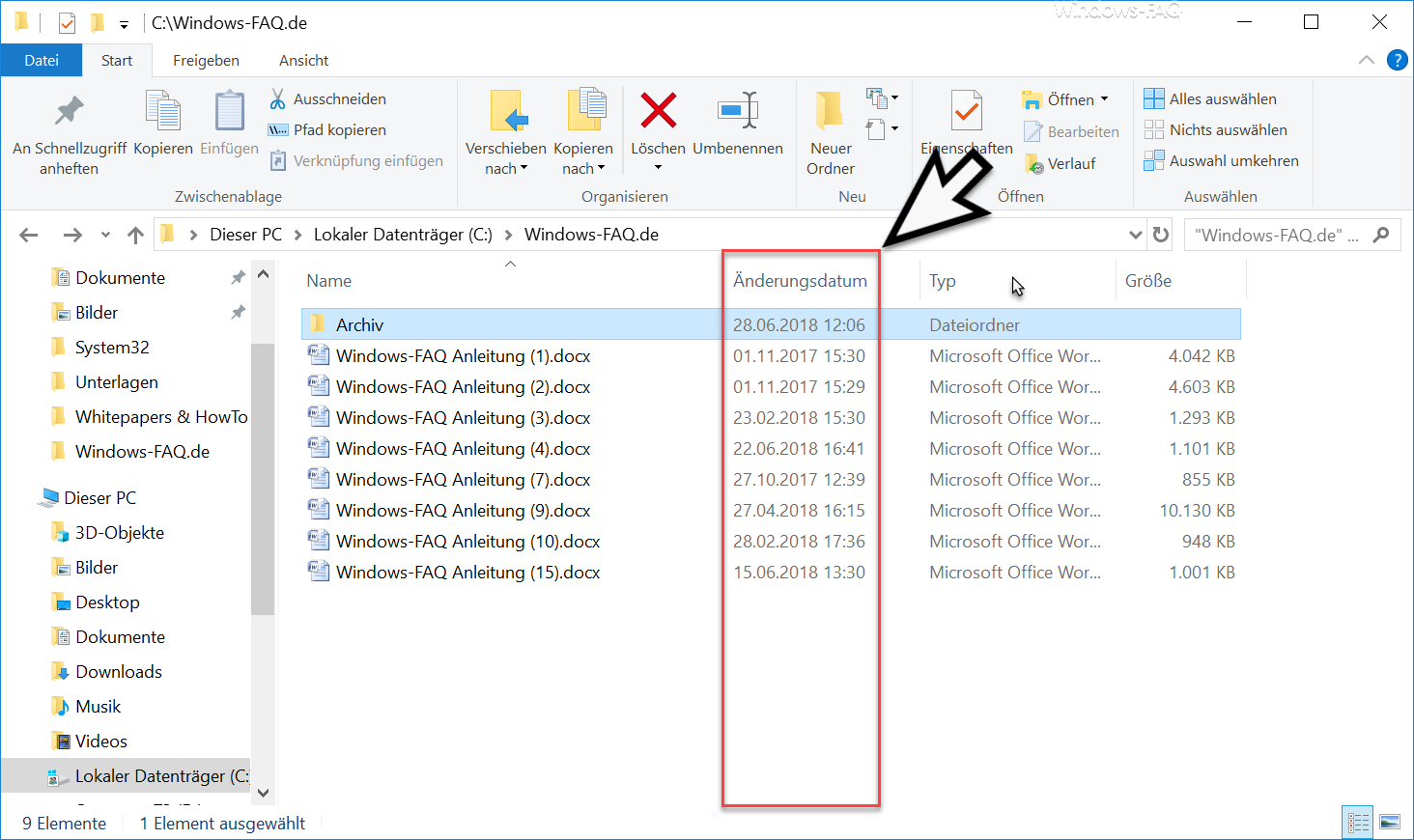Pin to Schnellzugriff with pin icon
This screenshot has height=840, width=1414.
69,133
